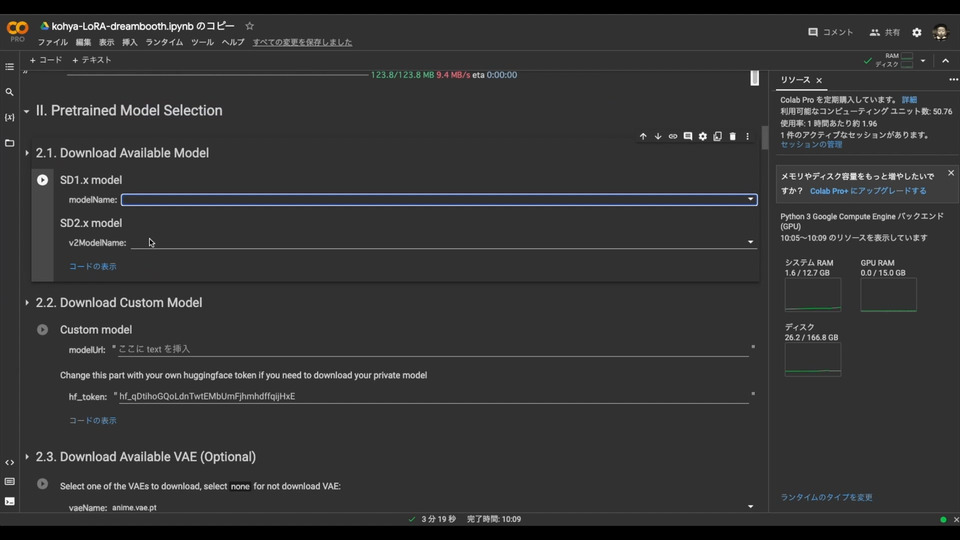Viewport: 960px width, 540px height.
Task: Add a comment to cell icon
Action: pos(688,137)
